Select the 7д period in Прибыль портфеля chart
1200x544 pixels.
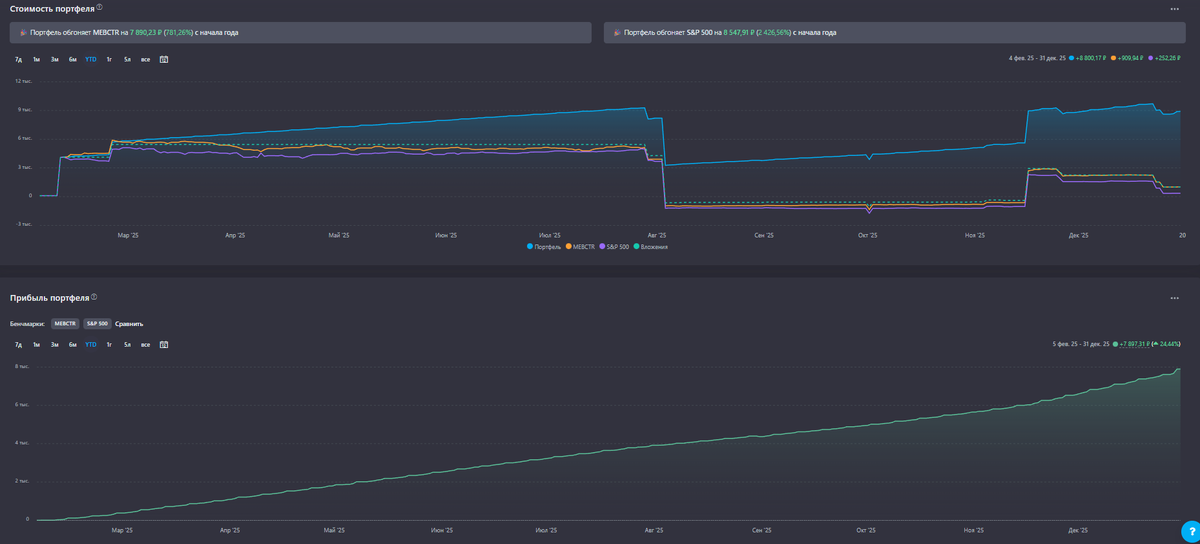(18, 344)
